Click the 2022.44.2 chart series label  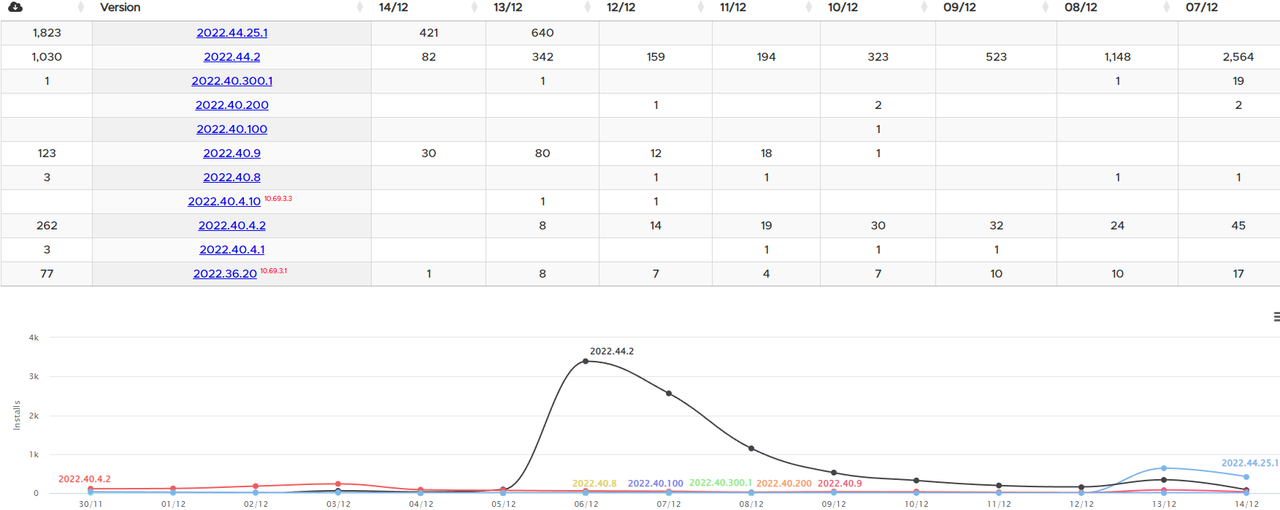point(612,352)
